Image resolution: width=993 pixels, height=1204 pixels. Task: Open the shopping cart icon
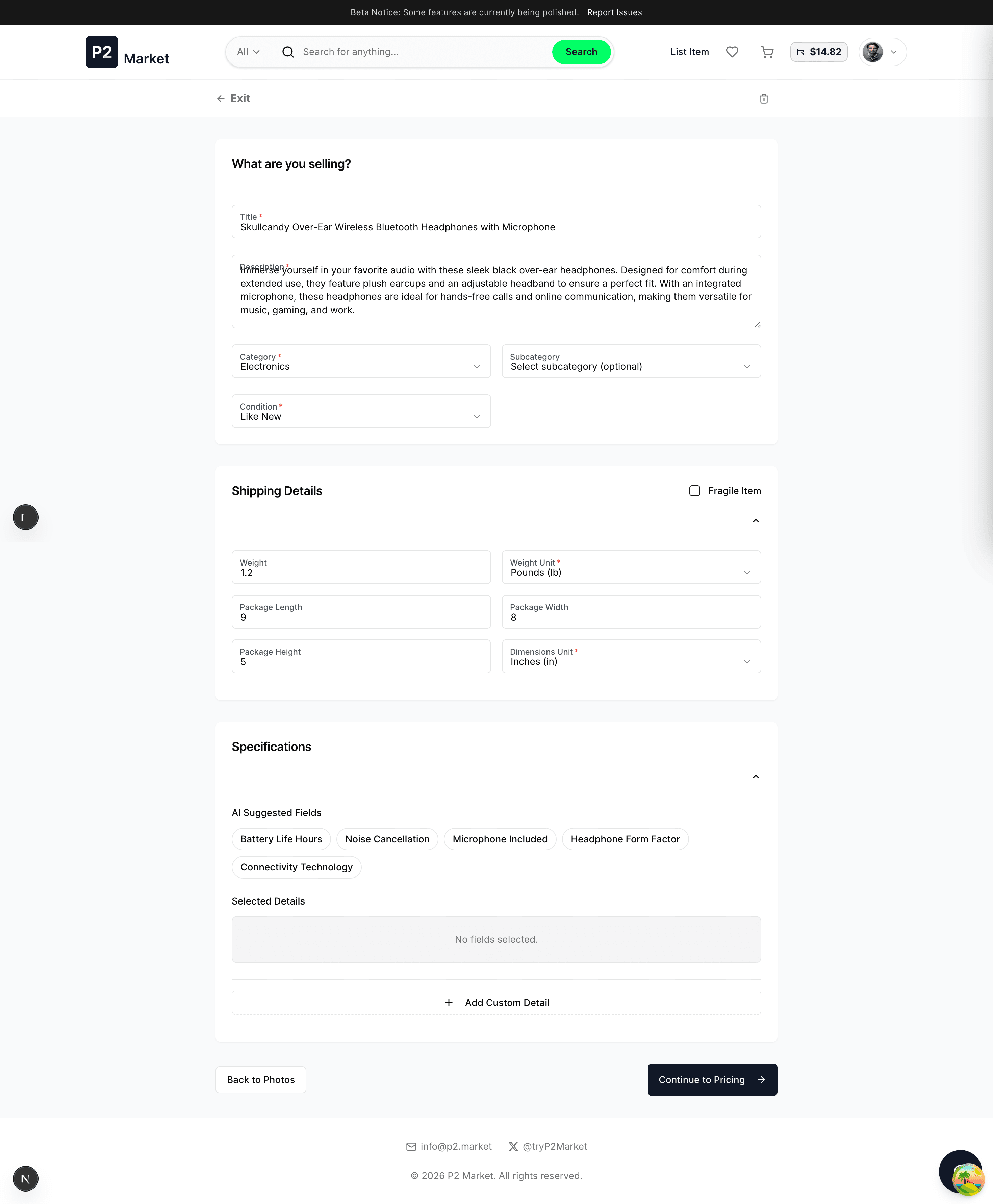[x=768, y=52]
